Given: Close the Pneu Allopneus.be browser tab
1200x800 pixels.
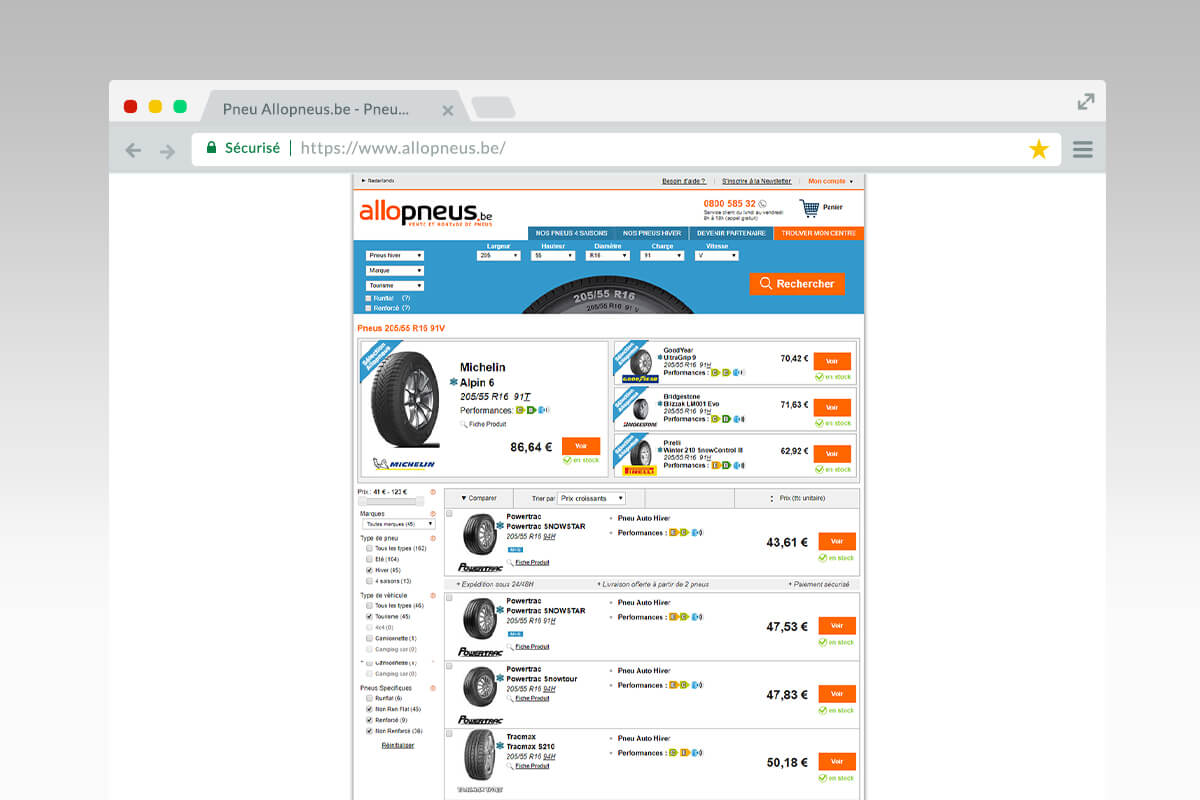Looking at the screenshot, I should [447, 109].
